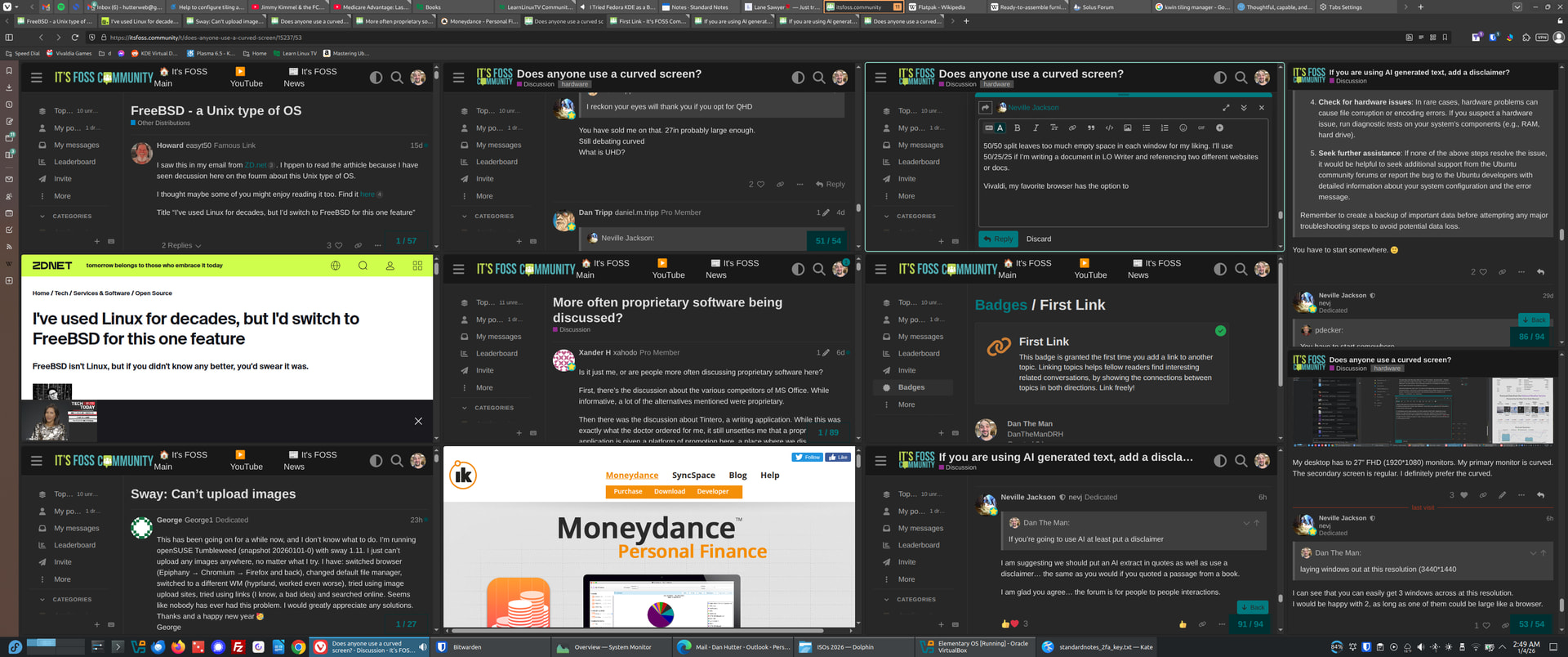Insert a bulleted list in the composer

tap(1146, 128)
